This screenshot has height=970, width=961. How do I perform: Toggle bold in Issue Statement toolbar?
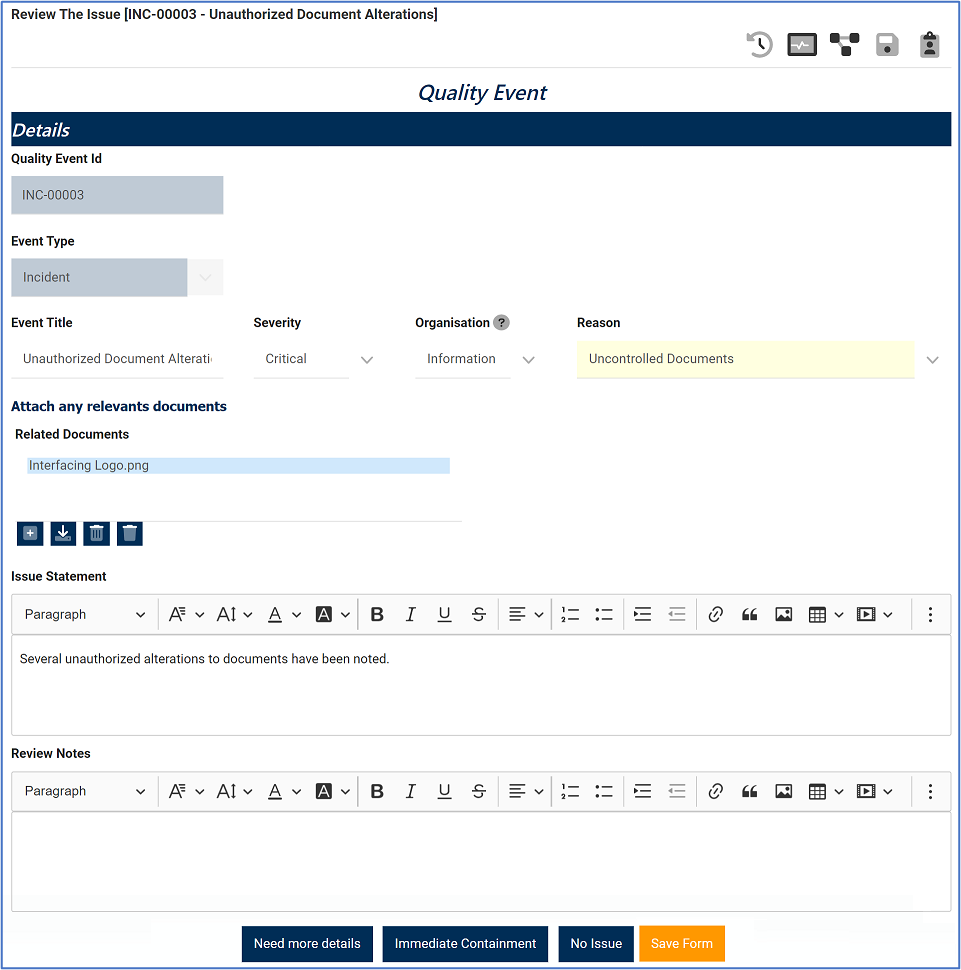tap(377, 614)
